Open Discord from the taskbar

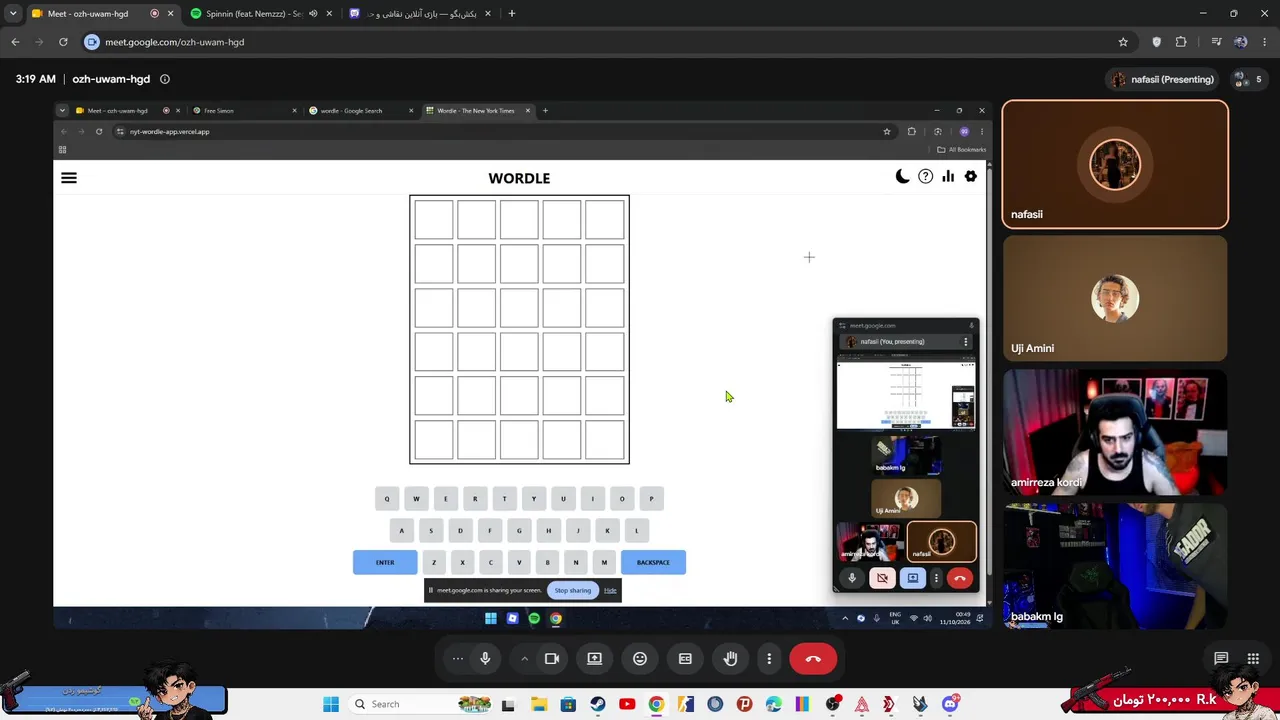point(950,704)
